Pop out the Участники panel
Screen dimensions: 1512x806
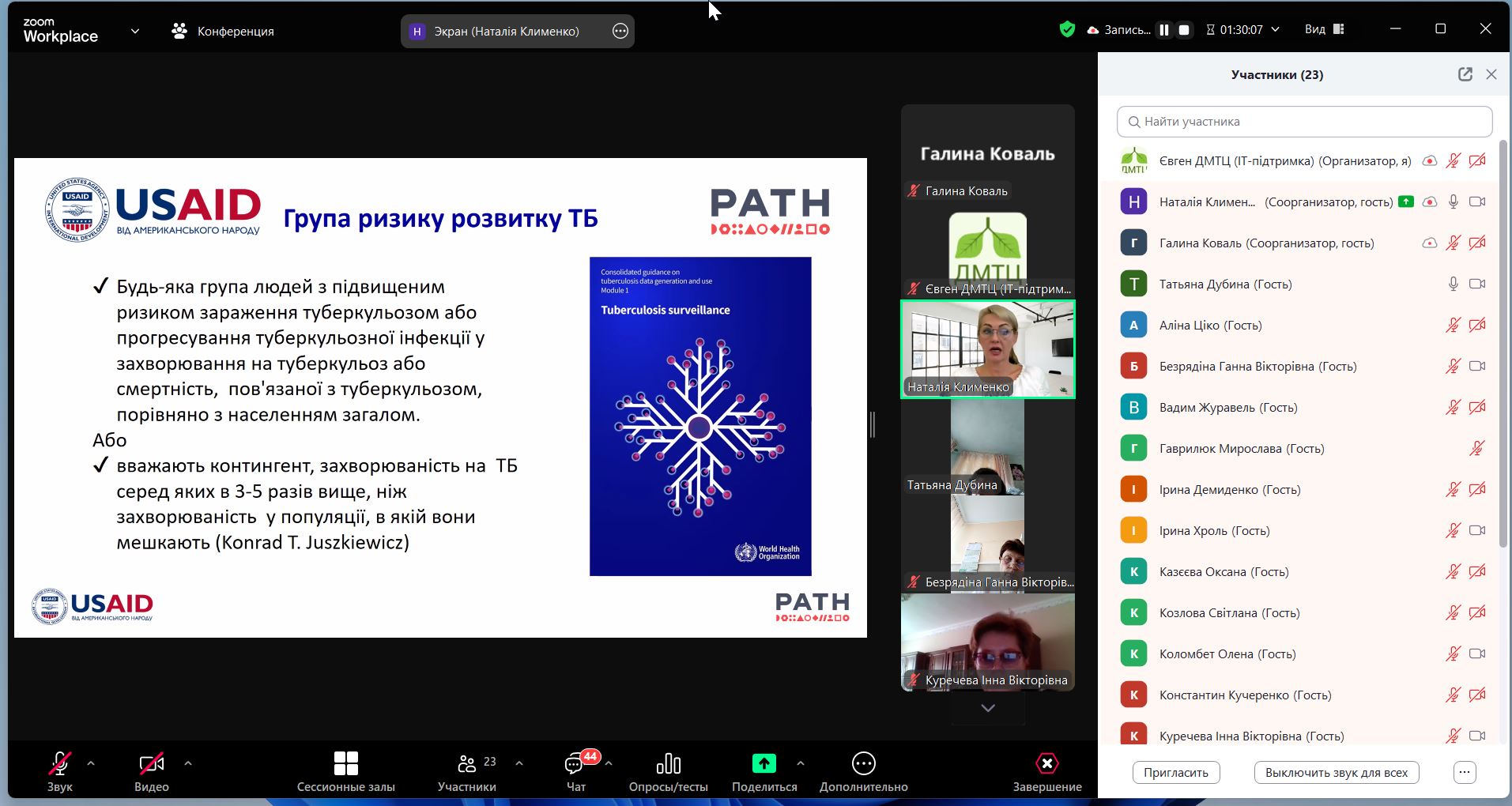1465,74
